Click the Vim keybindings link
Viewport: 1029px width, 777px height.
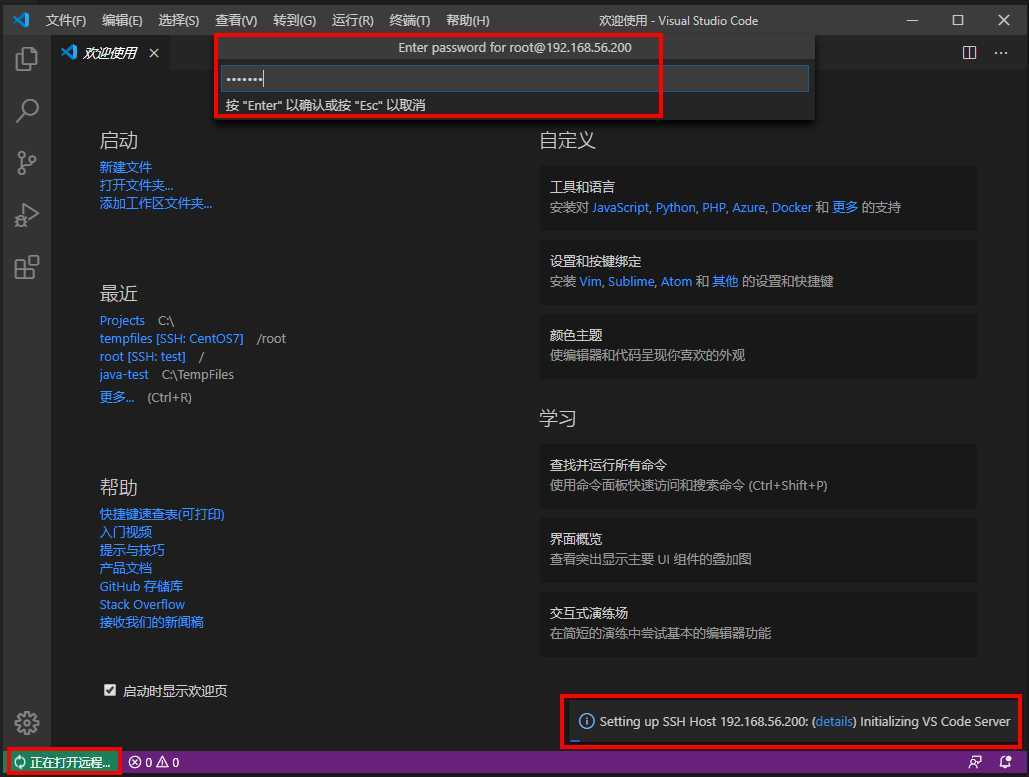coord(590,282)
